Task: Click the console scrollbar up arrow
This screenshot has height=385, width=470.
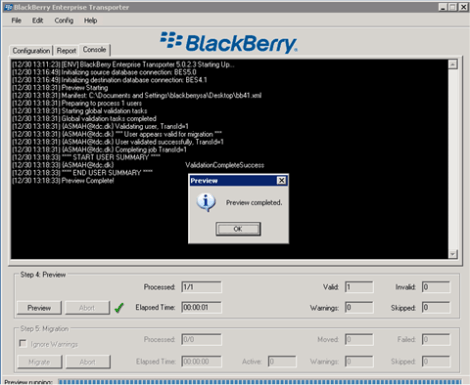Action: (x=453, y=65)
